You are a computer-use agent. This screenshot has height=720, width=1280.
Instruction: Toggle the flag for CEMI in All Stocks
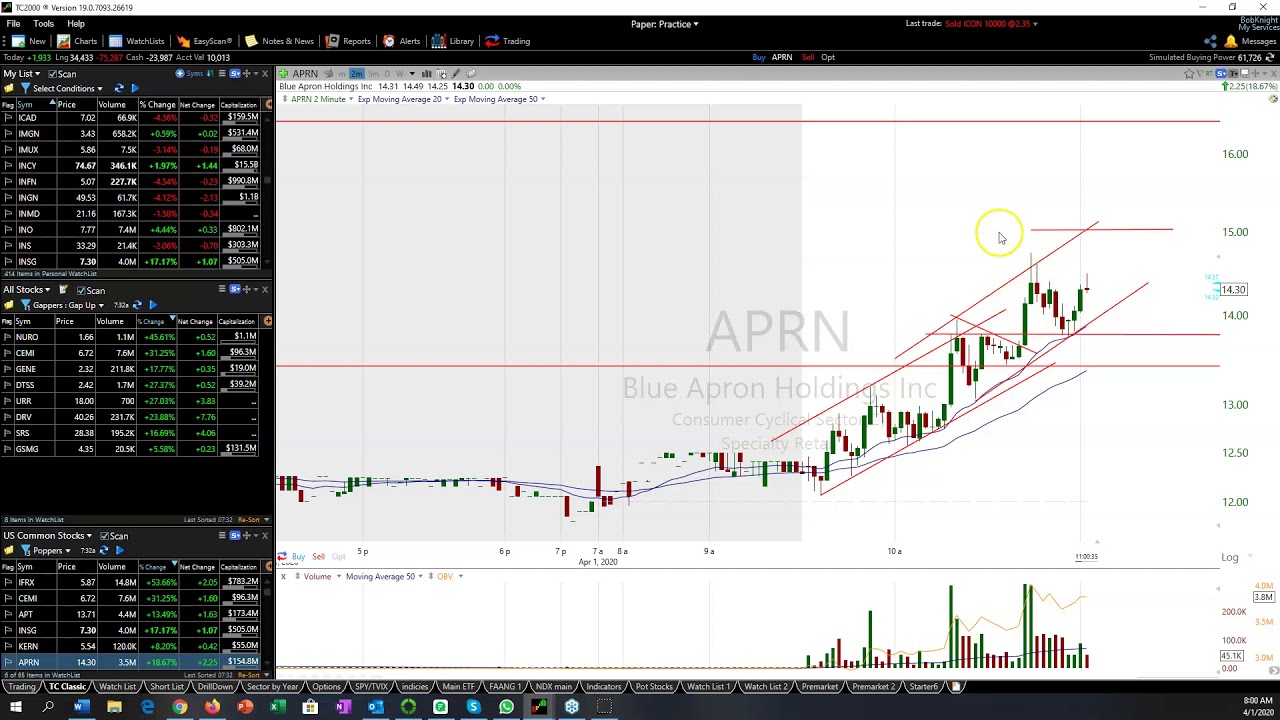[8, 353]
